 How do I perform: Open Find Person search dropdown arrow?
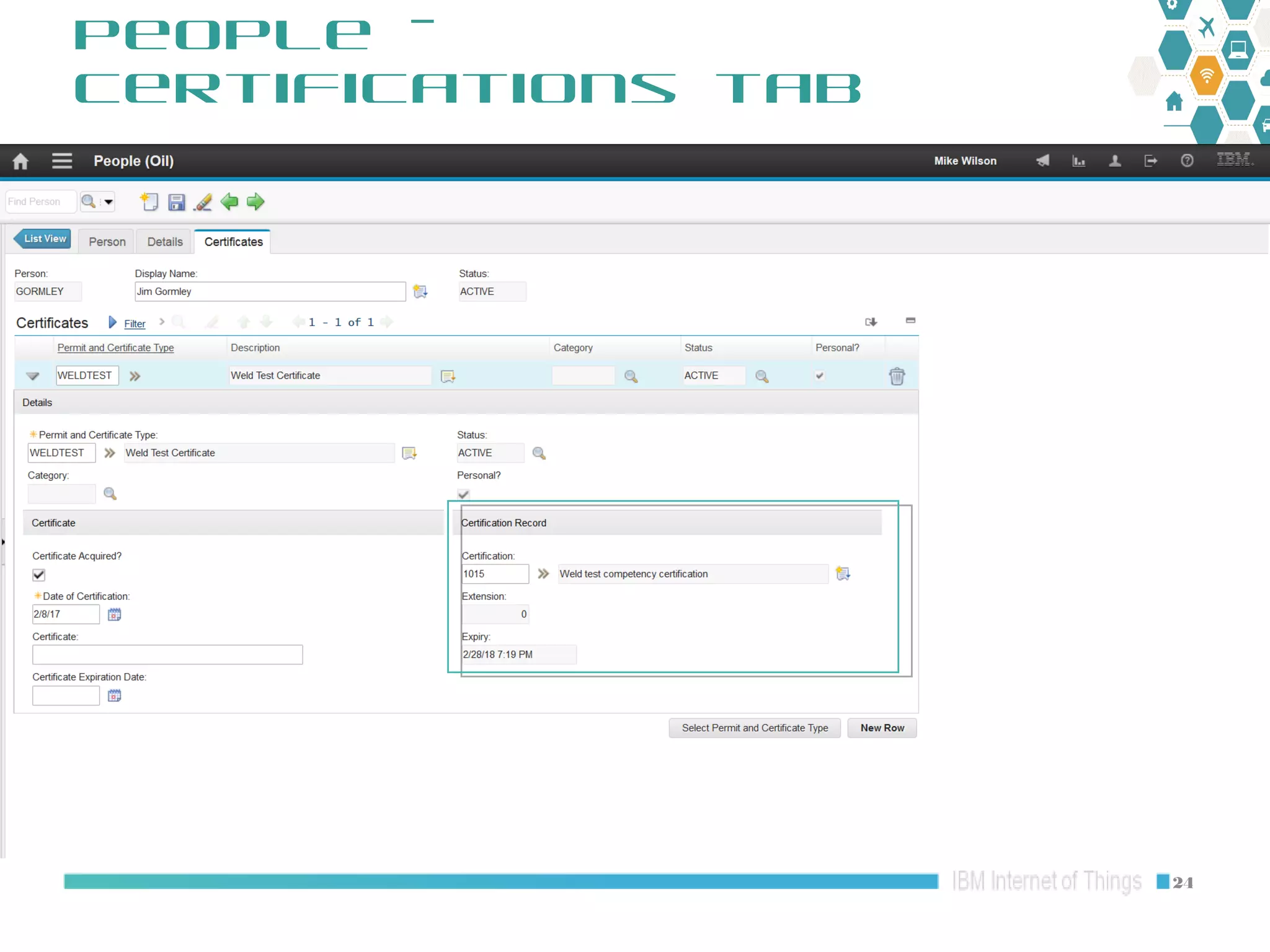[109, 202]
